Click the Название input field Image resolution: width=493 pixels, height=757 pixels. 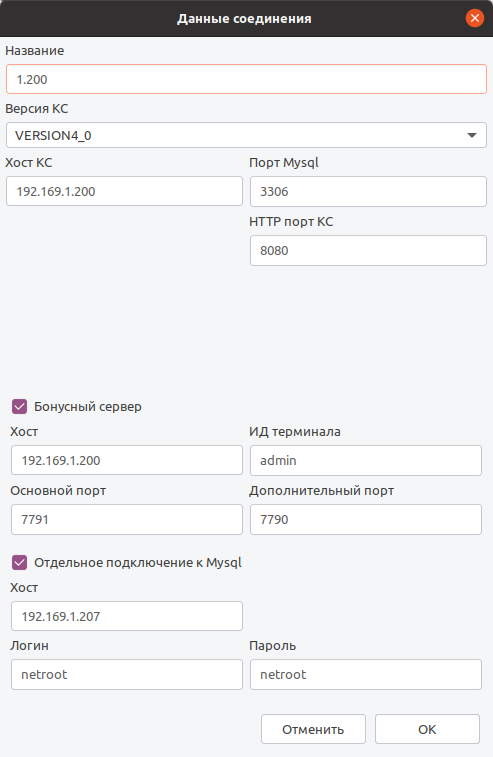pos(246,79)
